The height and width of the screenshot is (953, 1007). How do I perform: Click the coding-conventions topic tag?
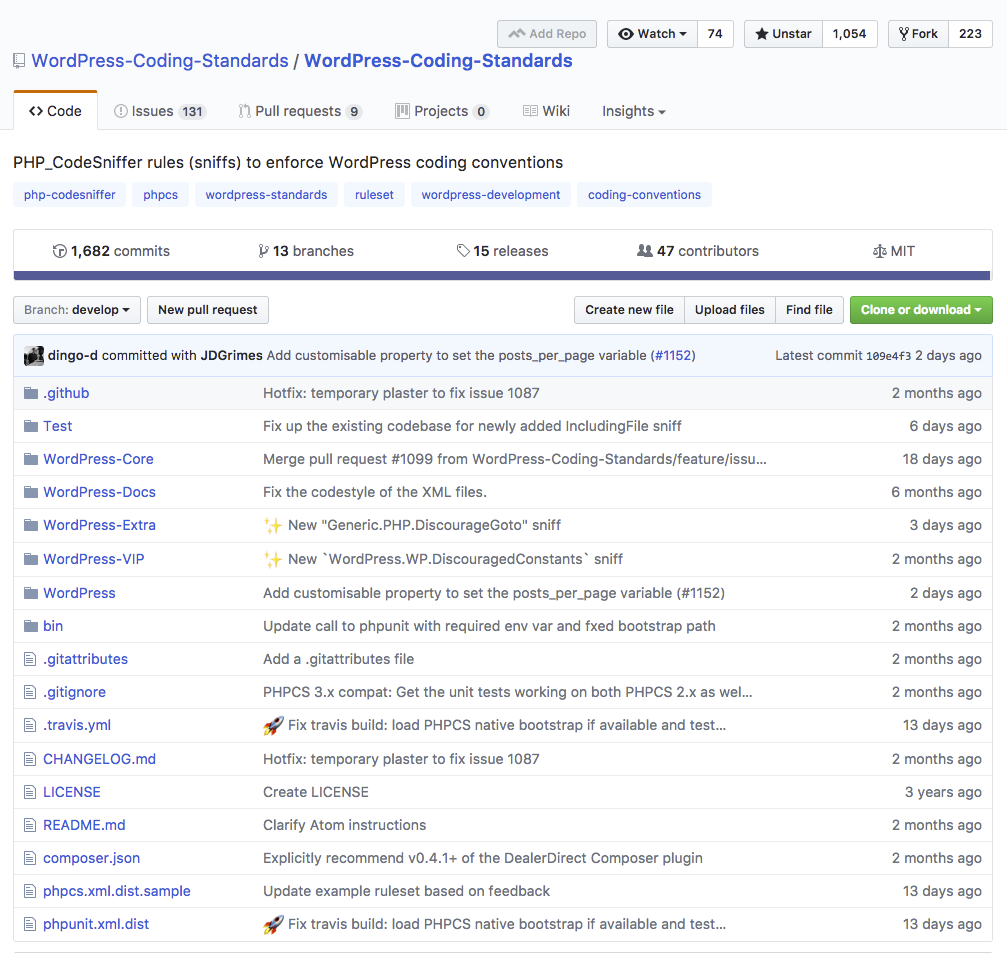pos(644,195)
